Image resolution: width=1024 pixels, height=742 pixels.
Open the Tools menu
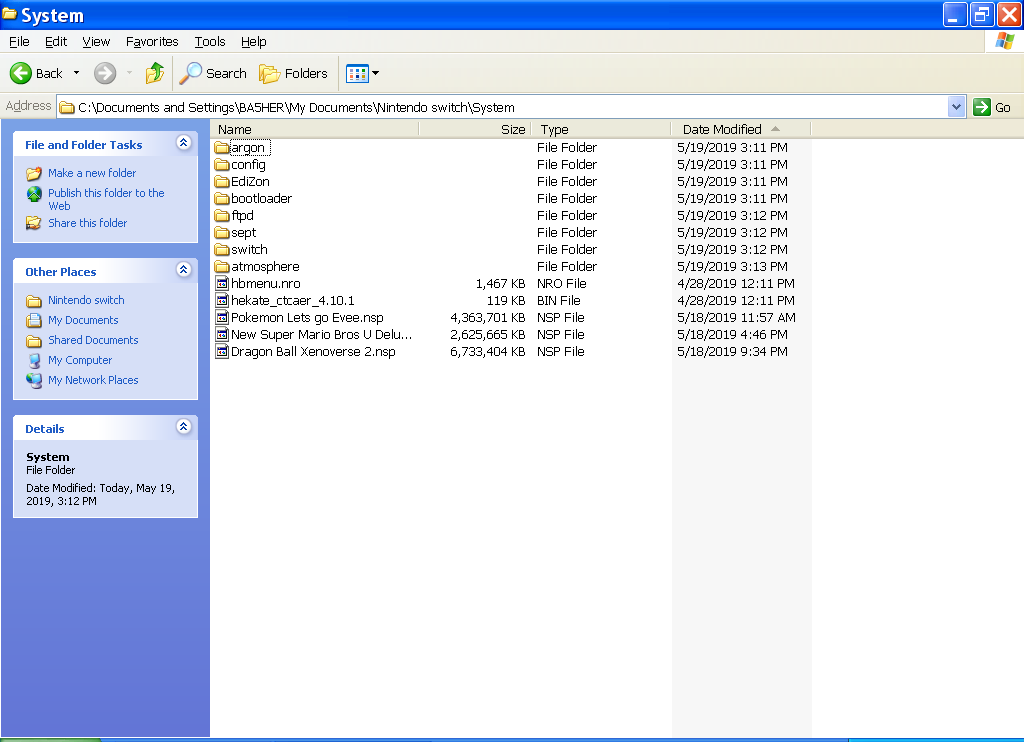click(210, 42)
